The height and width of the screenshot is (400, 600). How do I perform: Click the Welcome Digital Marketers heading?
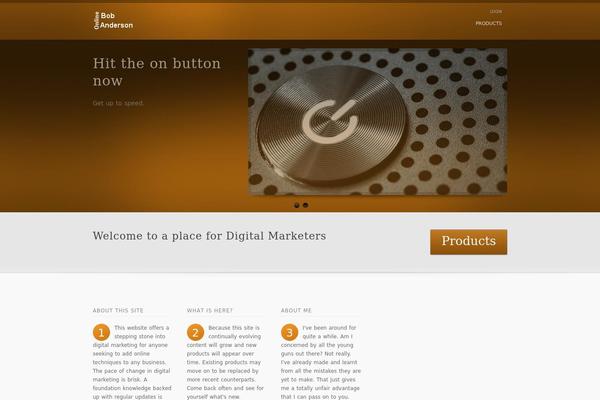[x=209, y=236]
